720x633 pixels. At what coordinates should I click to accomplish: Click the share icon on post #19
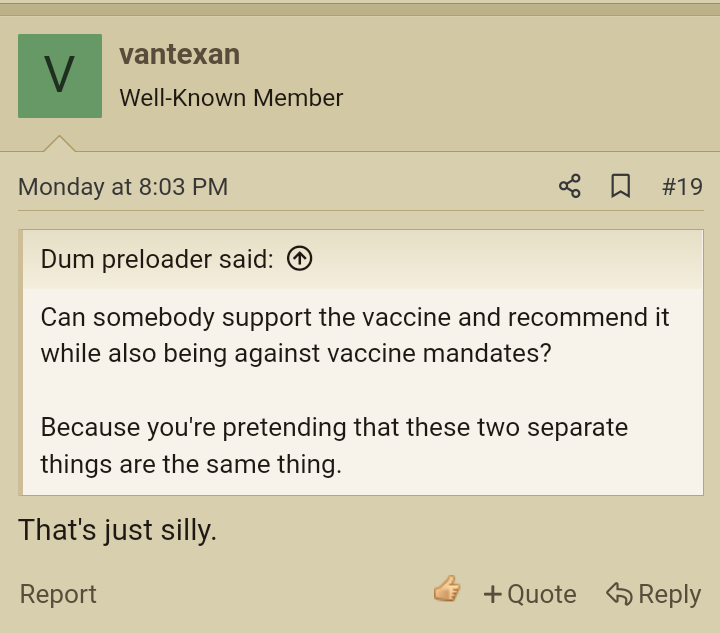coord(570,186)
